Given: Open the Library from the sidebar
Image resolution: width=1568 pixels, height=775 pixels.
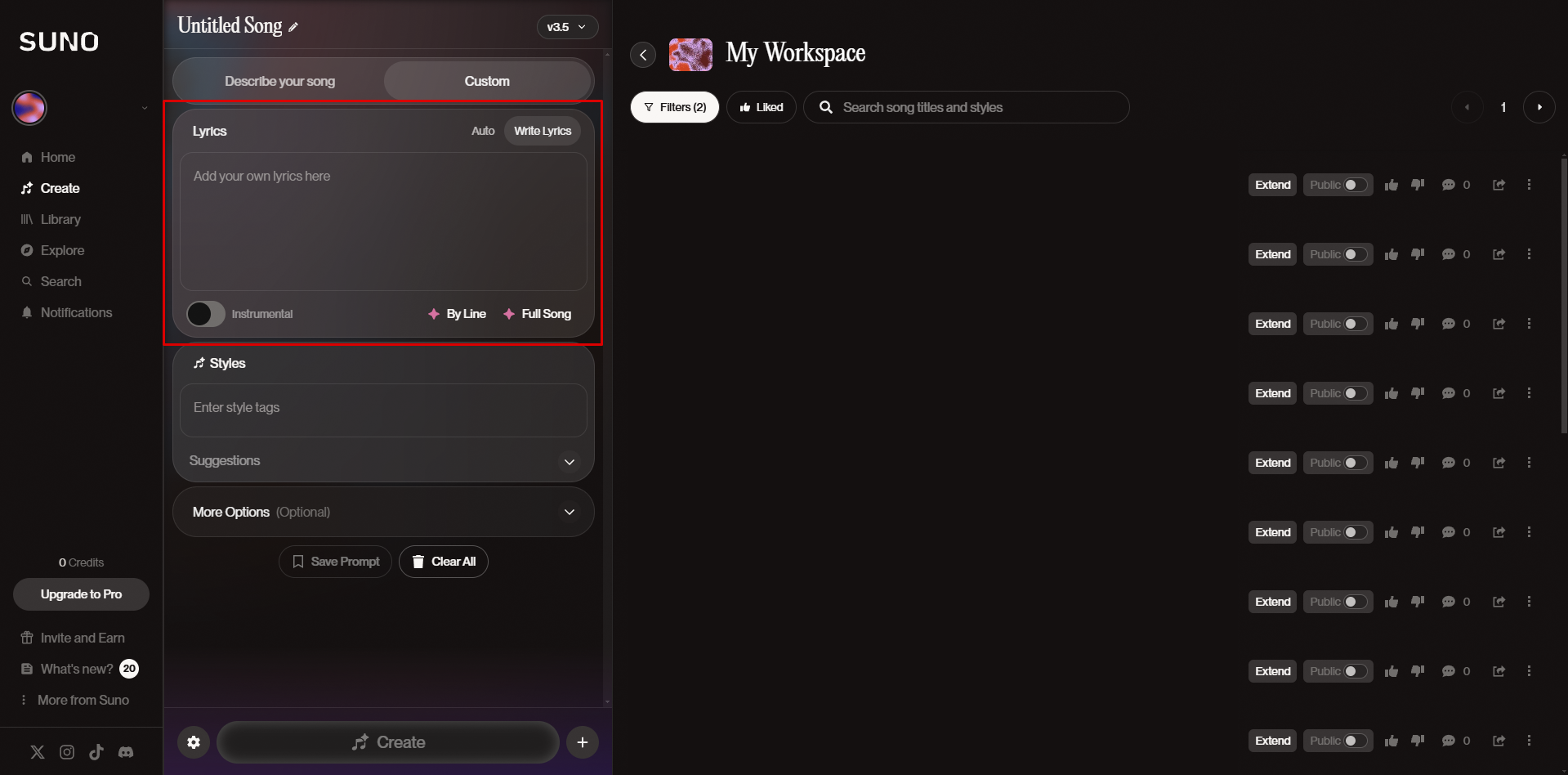Looking at the screenshot, I should [60, 219].
